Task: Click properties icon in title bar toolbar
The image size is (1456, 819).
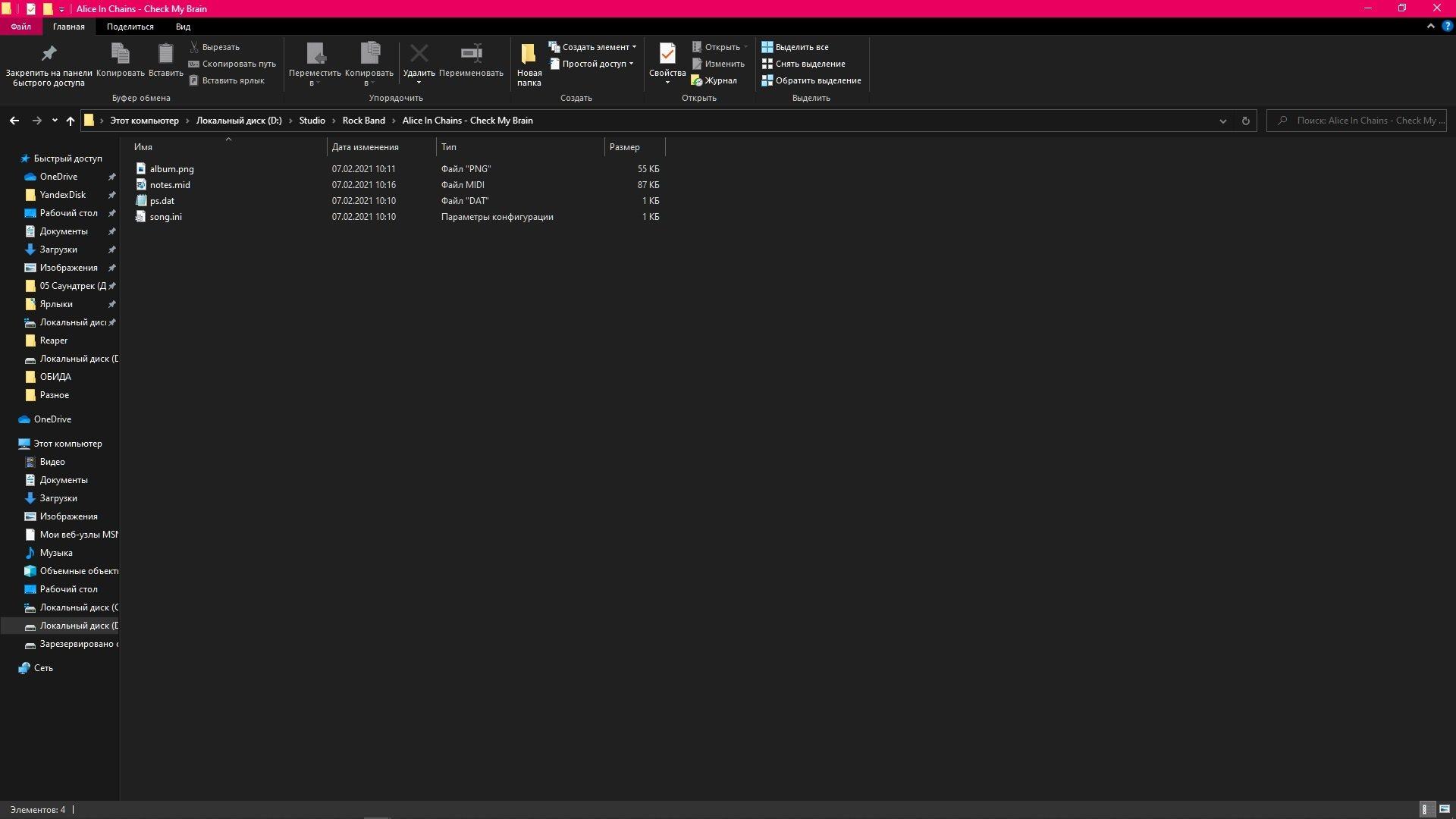Action: [30, 9]
